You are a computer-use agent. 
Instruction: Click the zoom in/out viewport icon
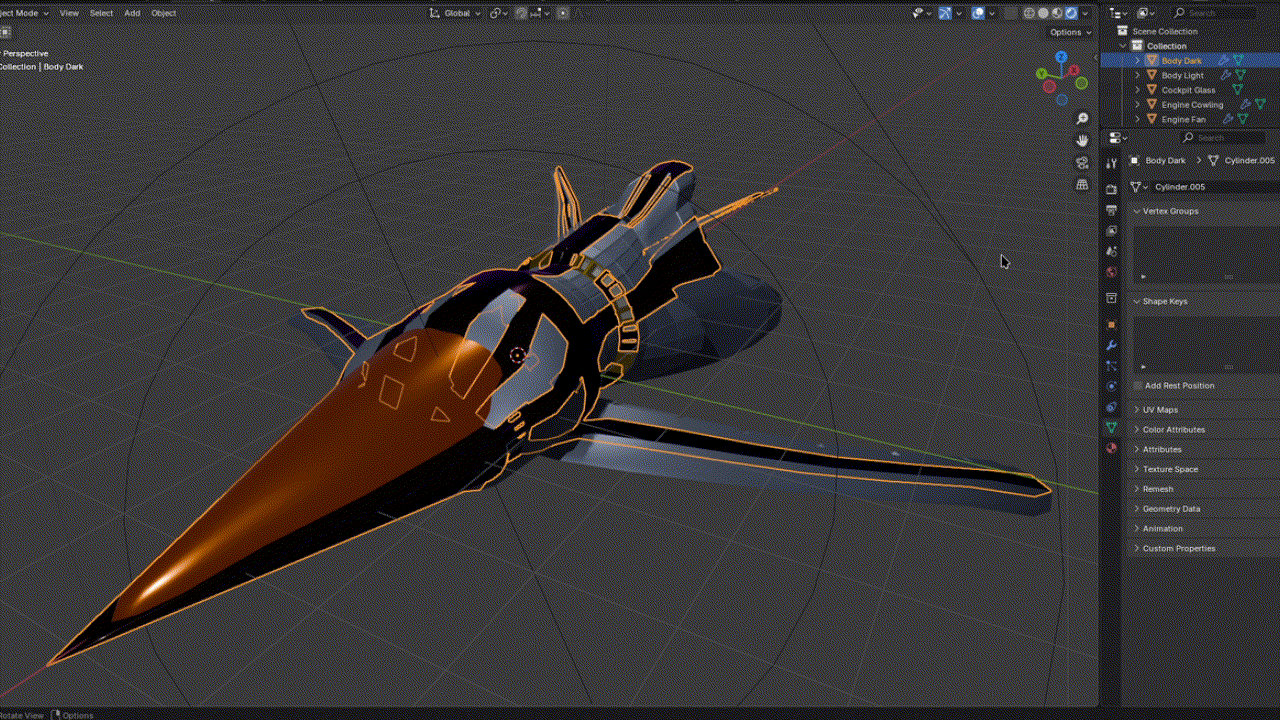1082,119
